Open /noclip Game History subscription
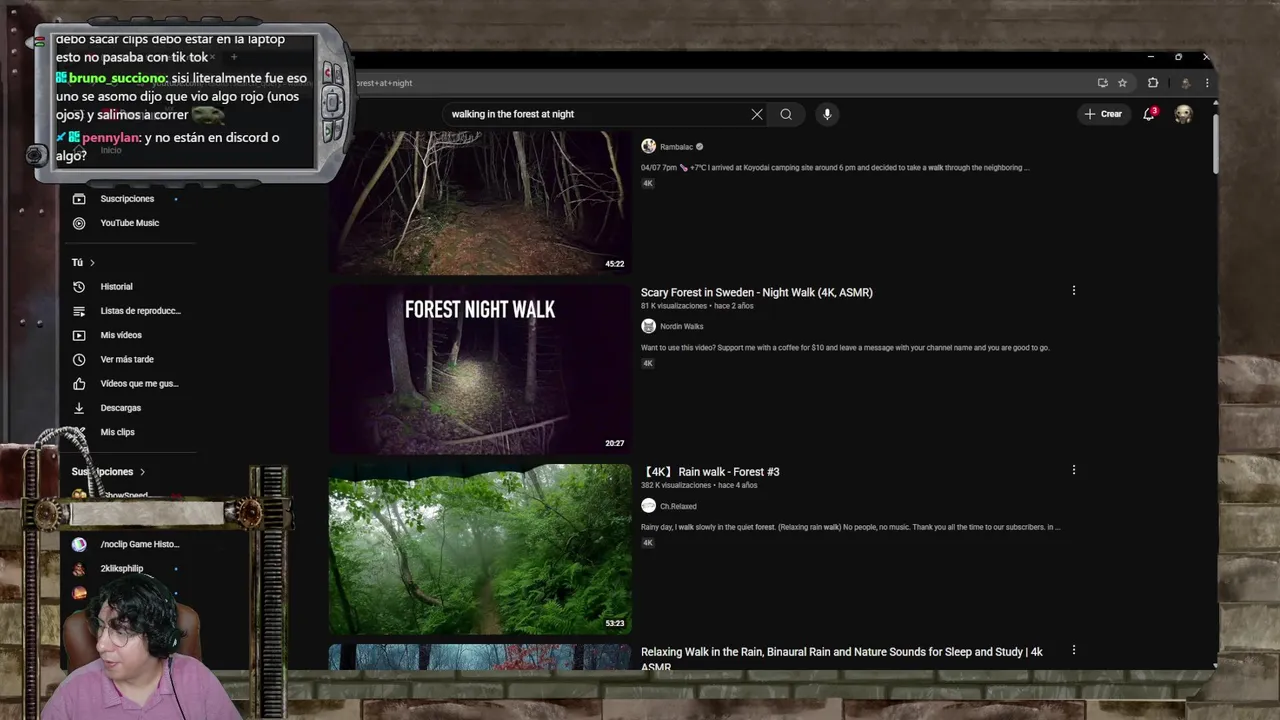 pyautogui.click(x=139, y=544)
